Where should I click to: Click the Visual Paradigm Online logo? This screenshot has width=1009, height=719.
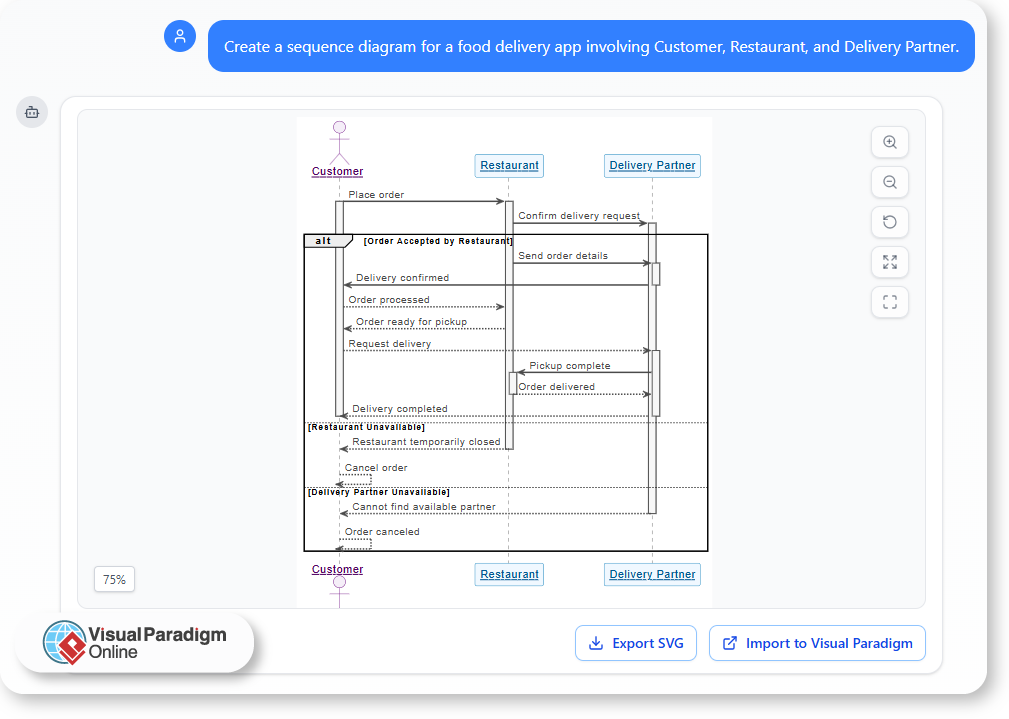(135, 642)
